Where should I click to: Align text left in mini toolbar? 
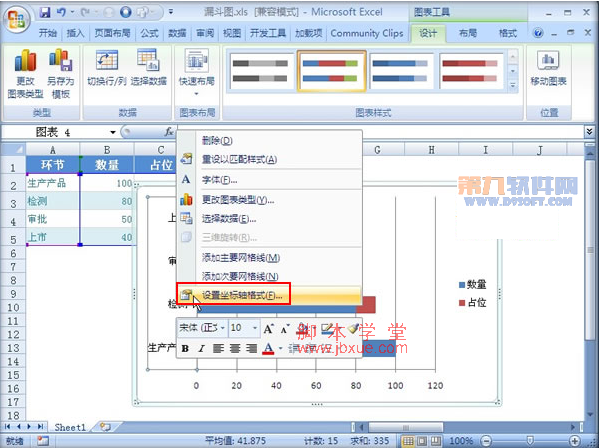(218, 348)
